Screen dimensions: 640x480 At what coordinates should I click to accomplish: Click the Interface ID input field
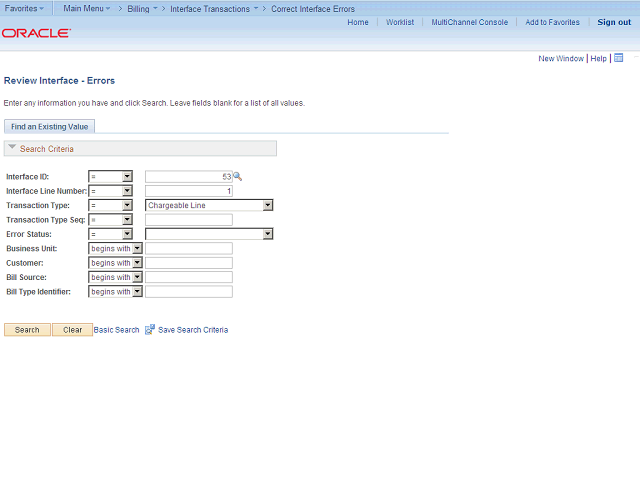click(189, 176)
